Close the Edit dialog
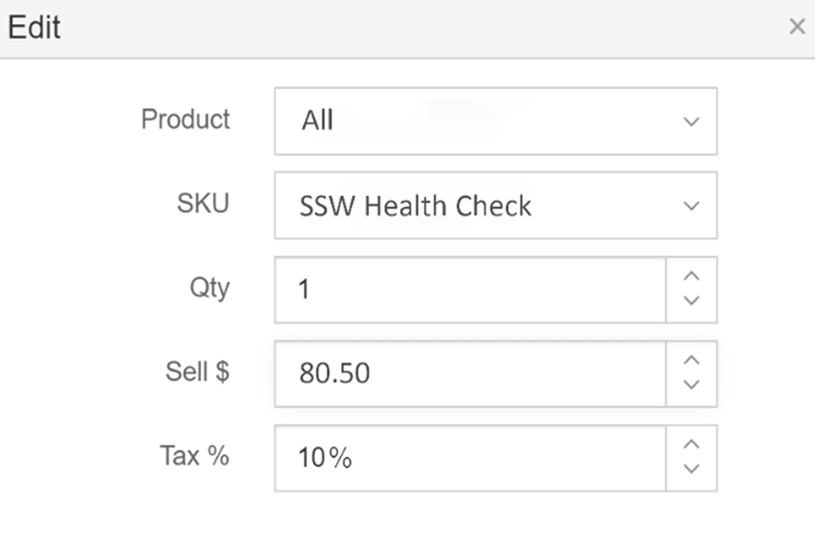This screenshot has width=815, height=539. pos(797,27)
